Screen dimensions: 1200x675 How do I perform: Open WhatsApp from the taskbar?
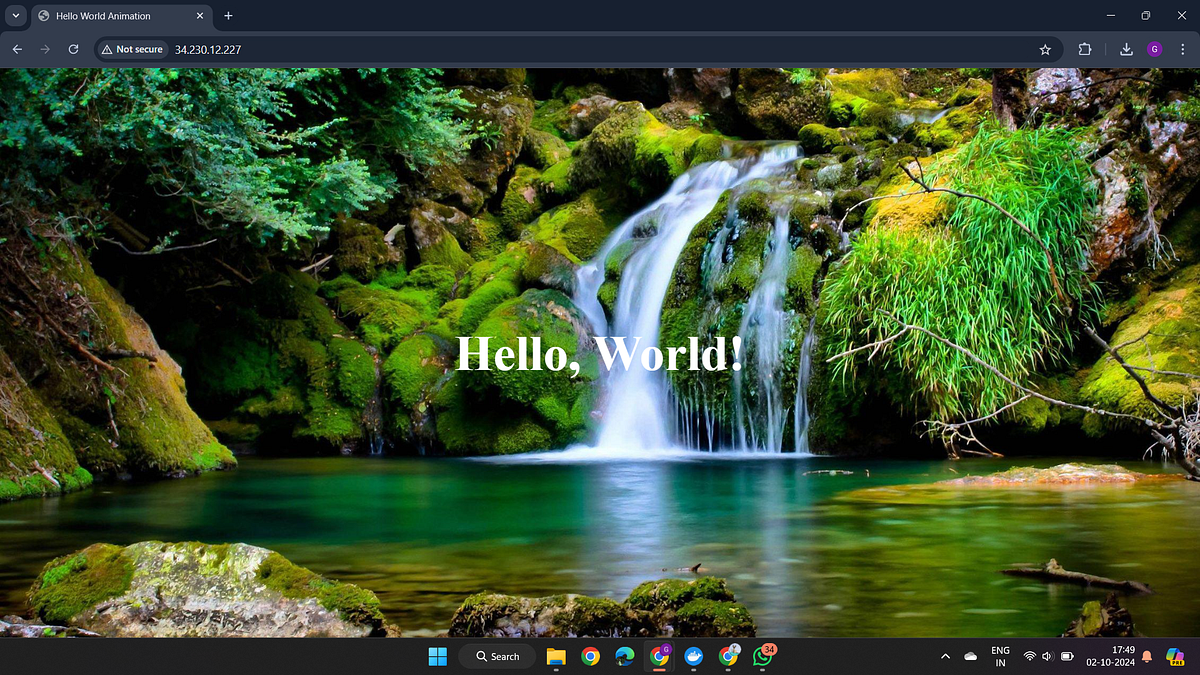click(762, 656)
